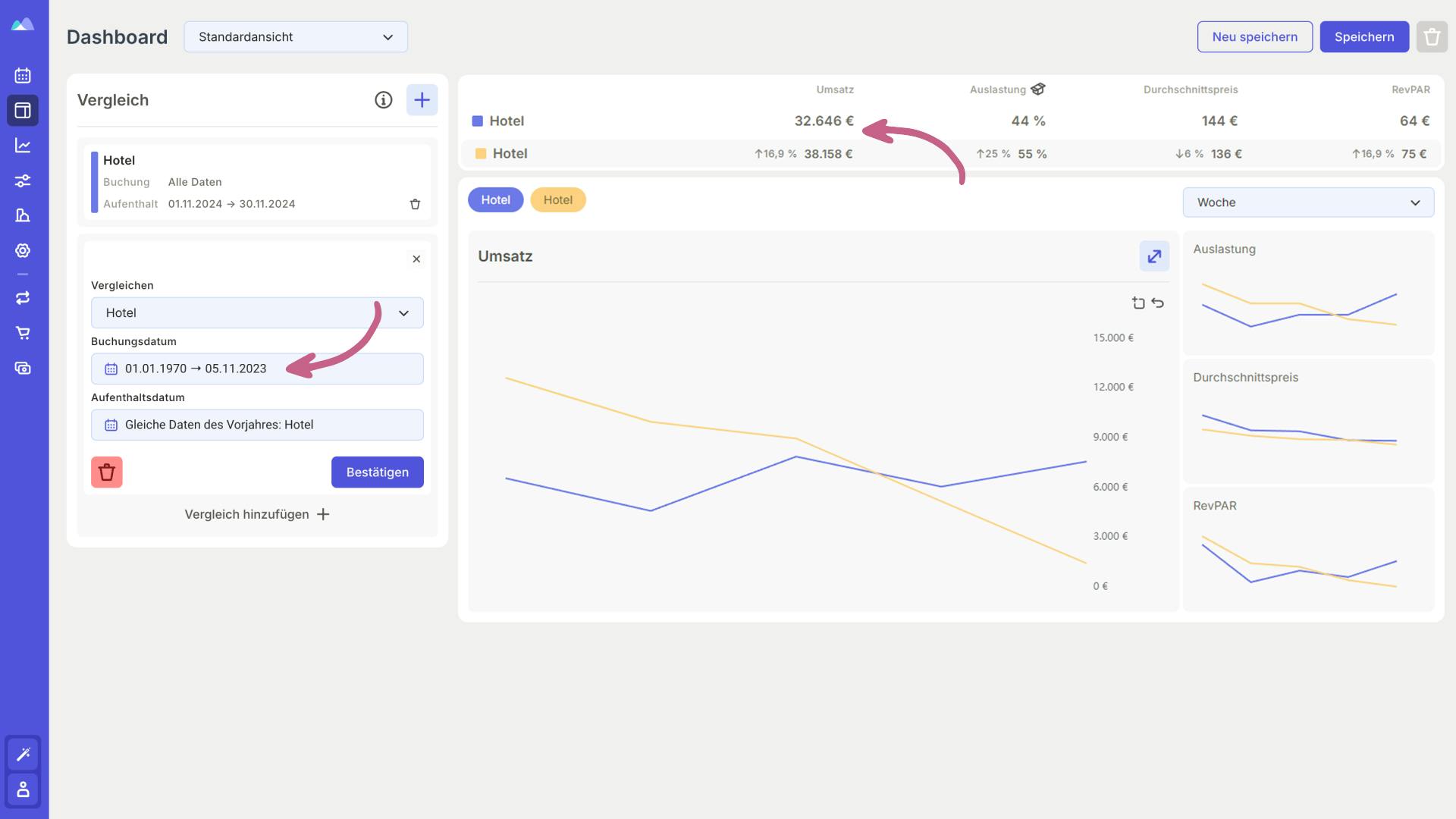Open the Woche interval dropdown
Image resolution: width=1456 pixels, height=819 pixels.
(x=1308, y=202)
